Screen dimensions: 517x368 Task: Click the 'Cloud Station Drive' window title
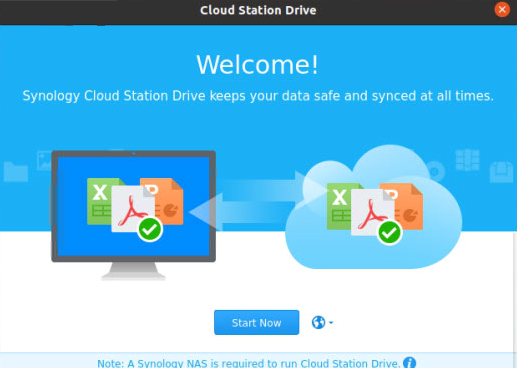pos(258,10)
